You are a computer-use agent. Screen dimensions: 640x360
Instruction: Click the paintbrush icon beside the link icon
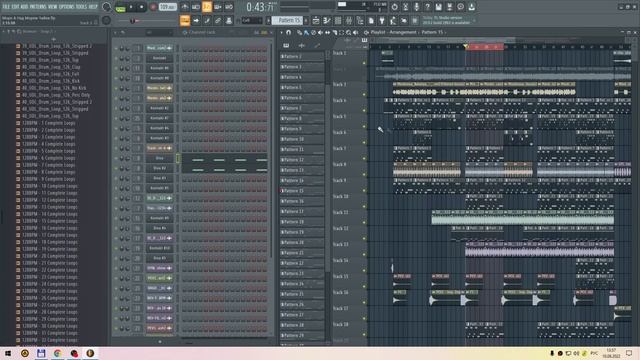(x=207, y=20)
